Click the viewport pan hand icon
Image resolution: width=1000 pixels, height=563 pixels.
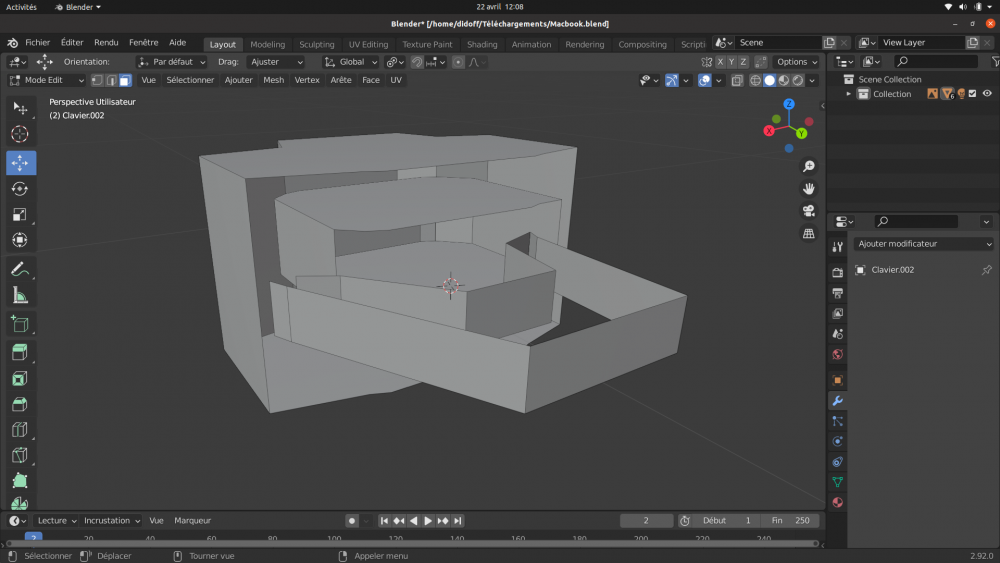[x=809, y=189]
